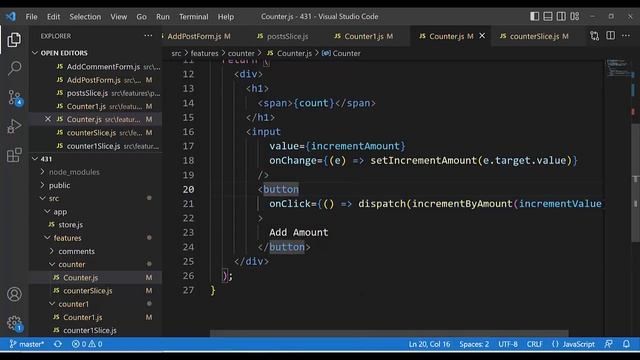Screen dimensions: 640x360
Task: Toggle primary side bar layout icon
Action: point(534,16)
